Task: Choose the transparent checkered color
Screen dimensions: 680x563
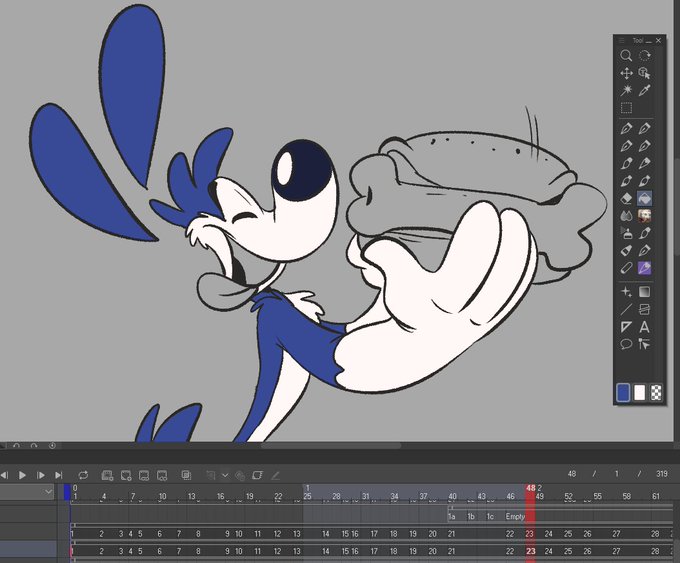Action: pyautogui.click(x=656, y=393)
